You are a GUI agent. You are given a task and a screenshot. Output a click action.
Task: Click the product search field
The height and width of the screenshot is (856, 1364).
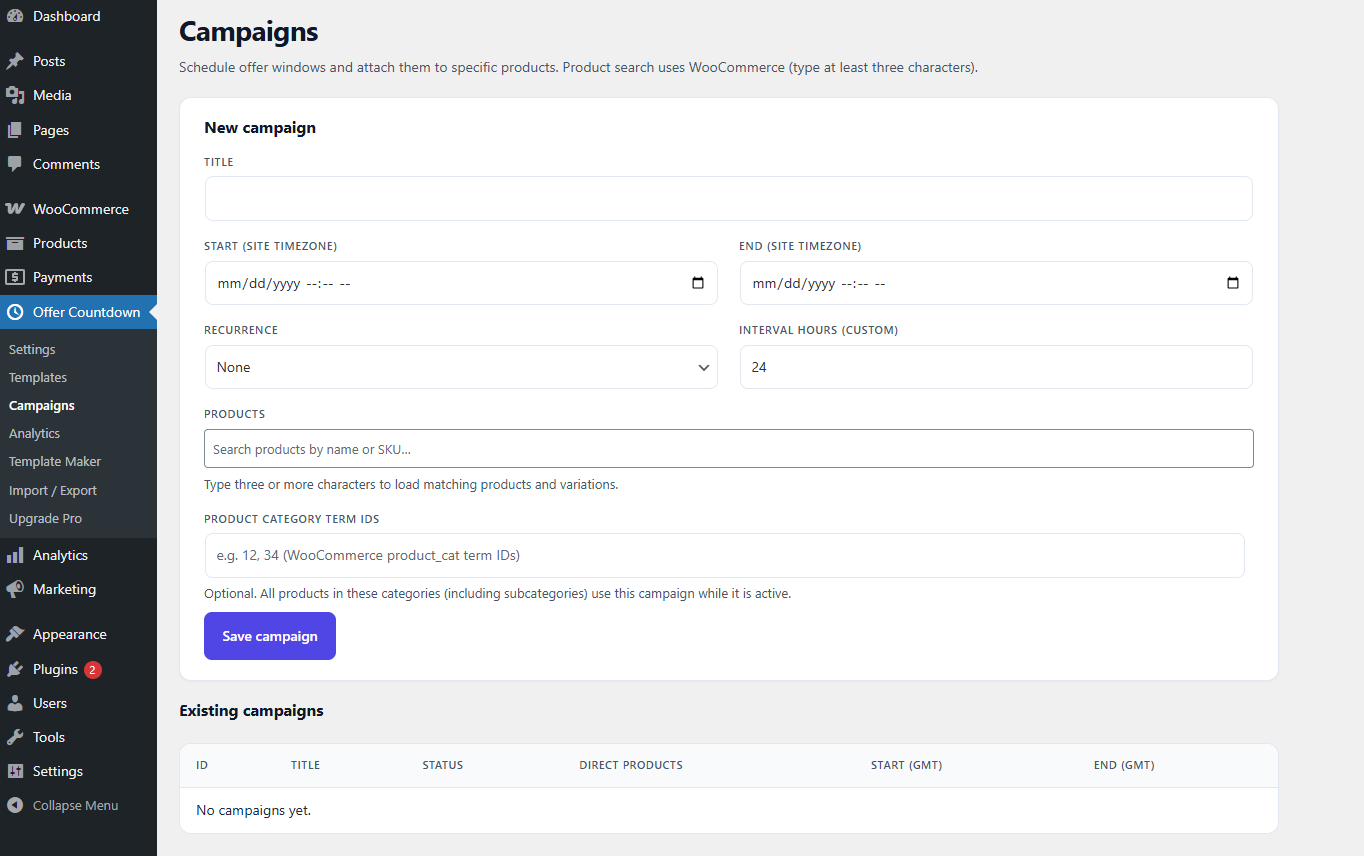click(x=728, y=449)
